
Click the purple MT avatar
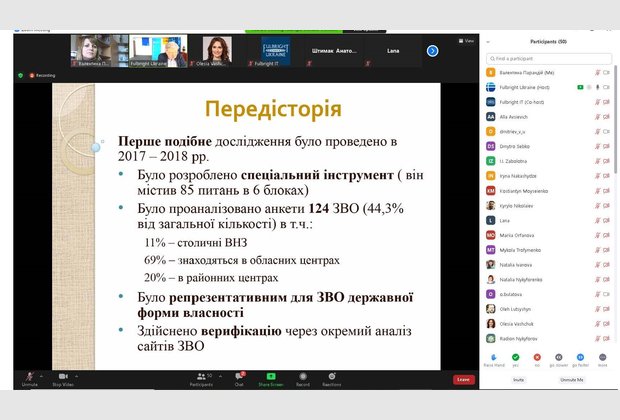491,250
